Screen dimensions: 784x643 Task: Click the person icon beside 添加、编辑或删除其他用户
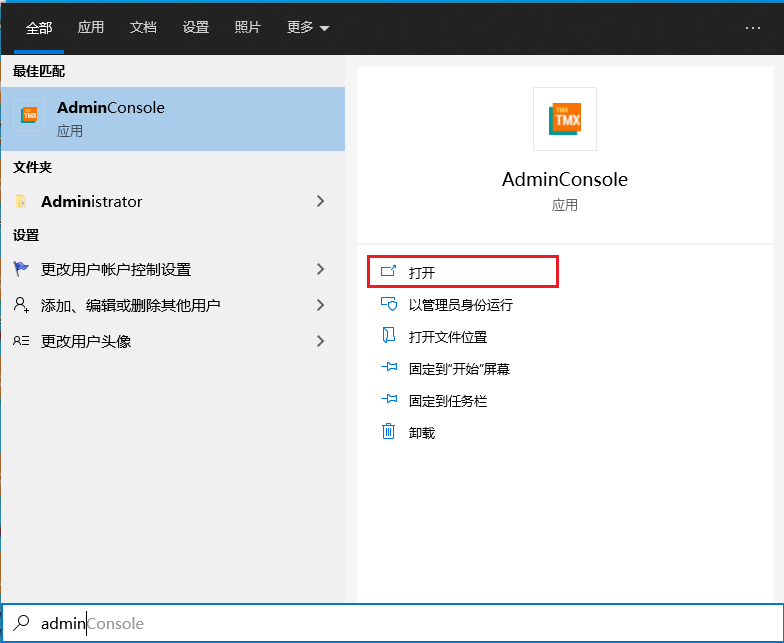21,305
